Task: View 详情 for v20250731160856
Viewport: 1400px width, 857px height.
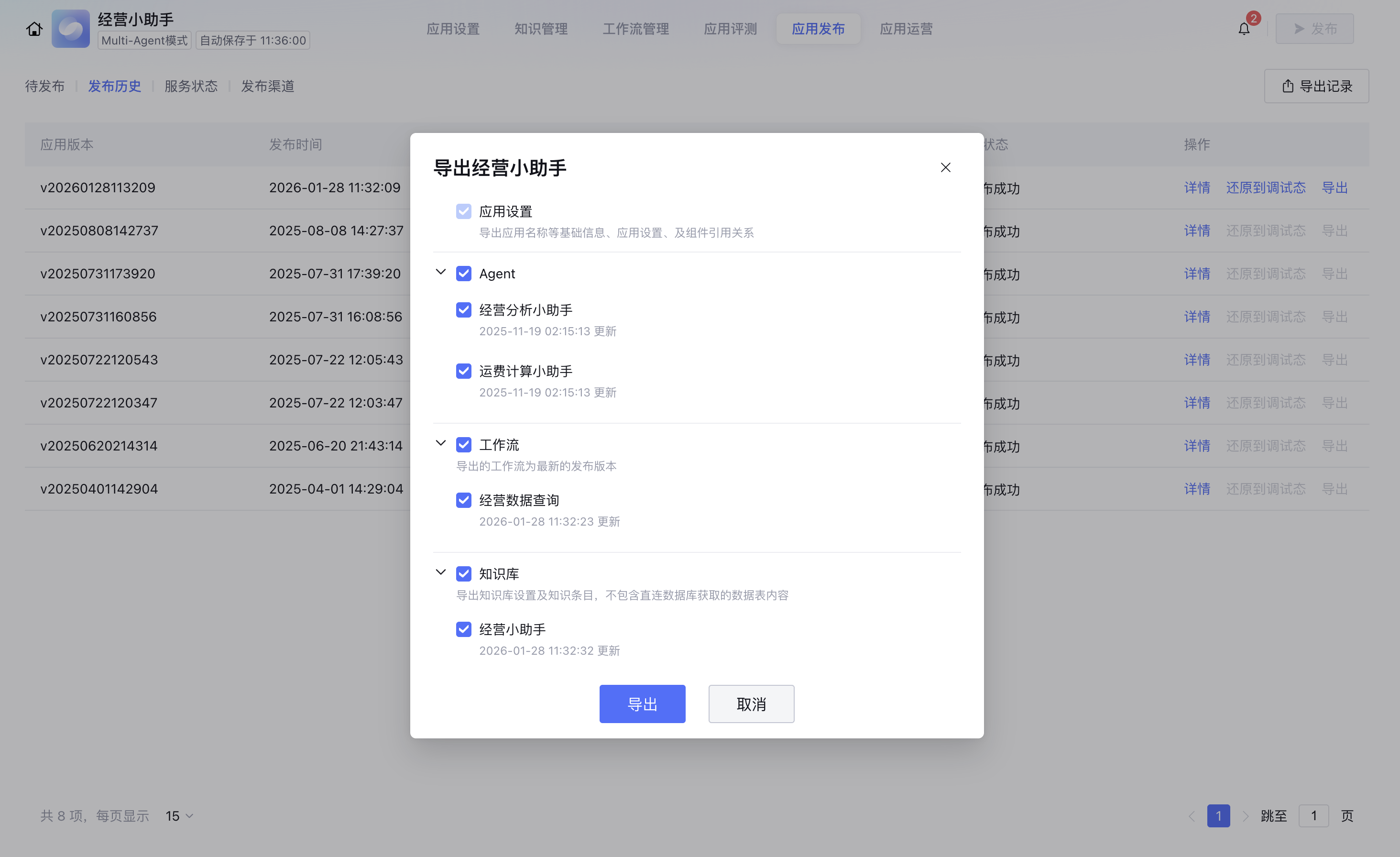Action: (1197, 317)
